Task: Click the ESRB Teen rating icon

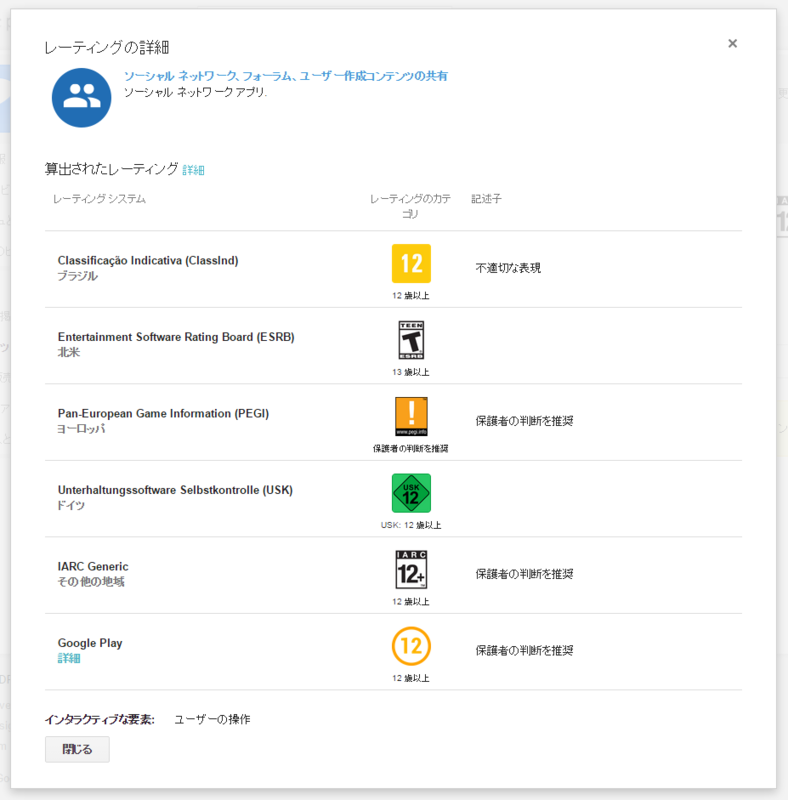Action: pyautogui.click(x=411, y=340)
